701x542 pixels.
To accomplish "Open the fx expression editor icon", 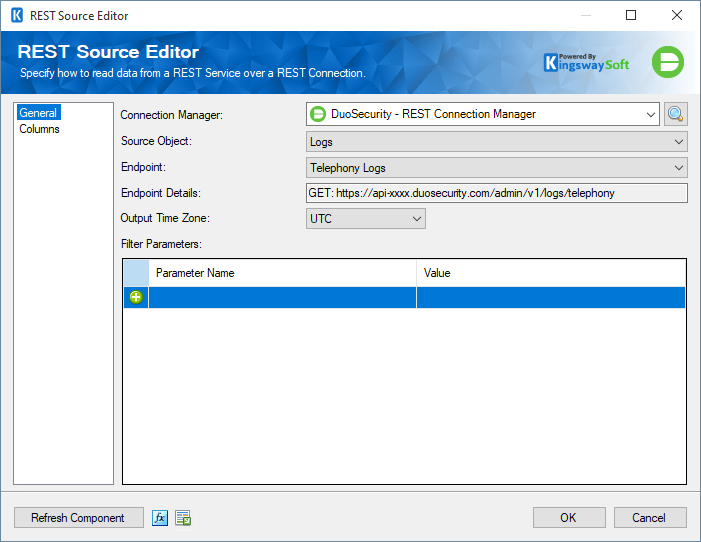I will pyautogui.click(x=160, y=518).
